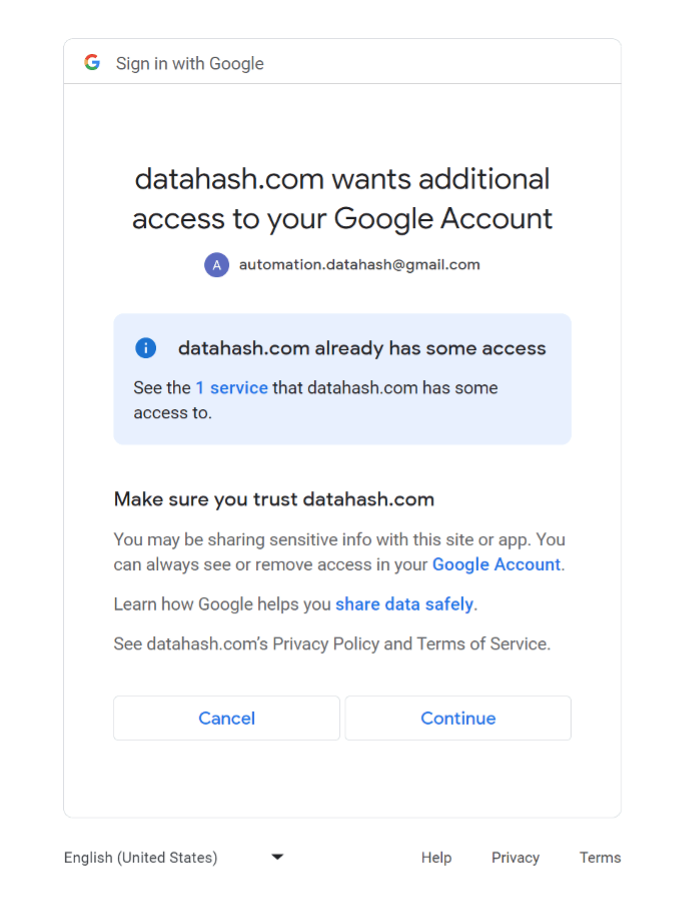This screenshot has width=693, height=909.
Task: Click the Continue button
Action: click(458, 718)
